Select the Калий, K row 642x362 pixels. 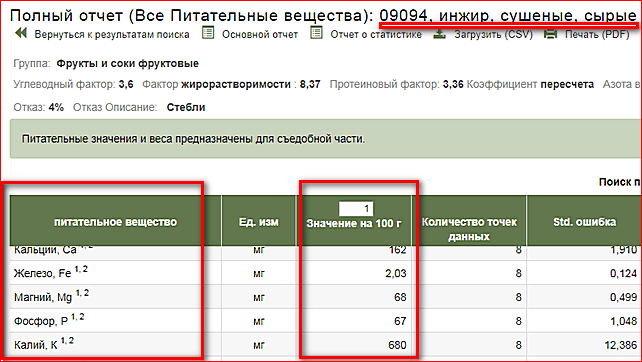coord(326,344)
